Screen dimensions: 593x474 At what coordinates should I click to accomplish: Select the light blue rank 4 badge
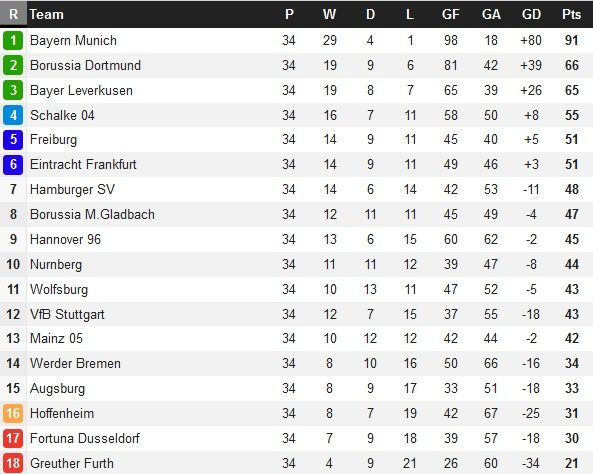[13, 115]
